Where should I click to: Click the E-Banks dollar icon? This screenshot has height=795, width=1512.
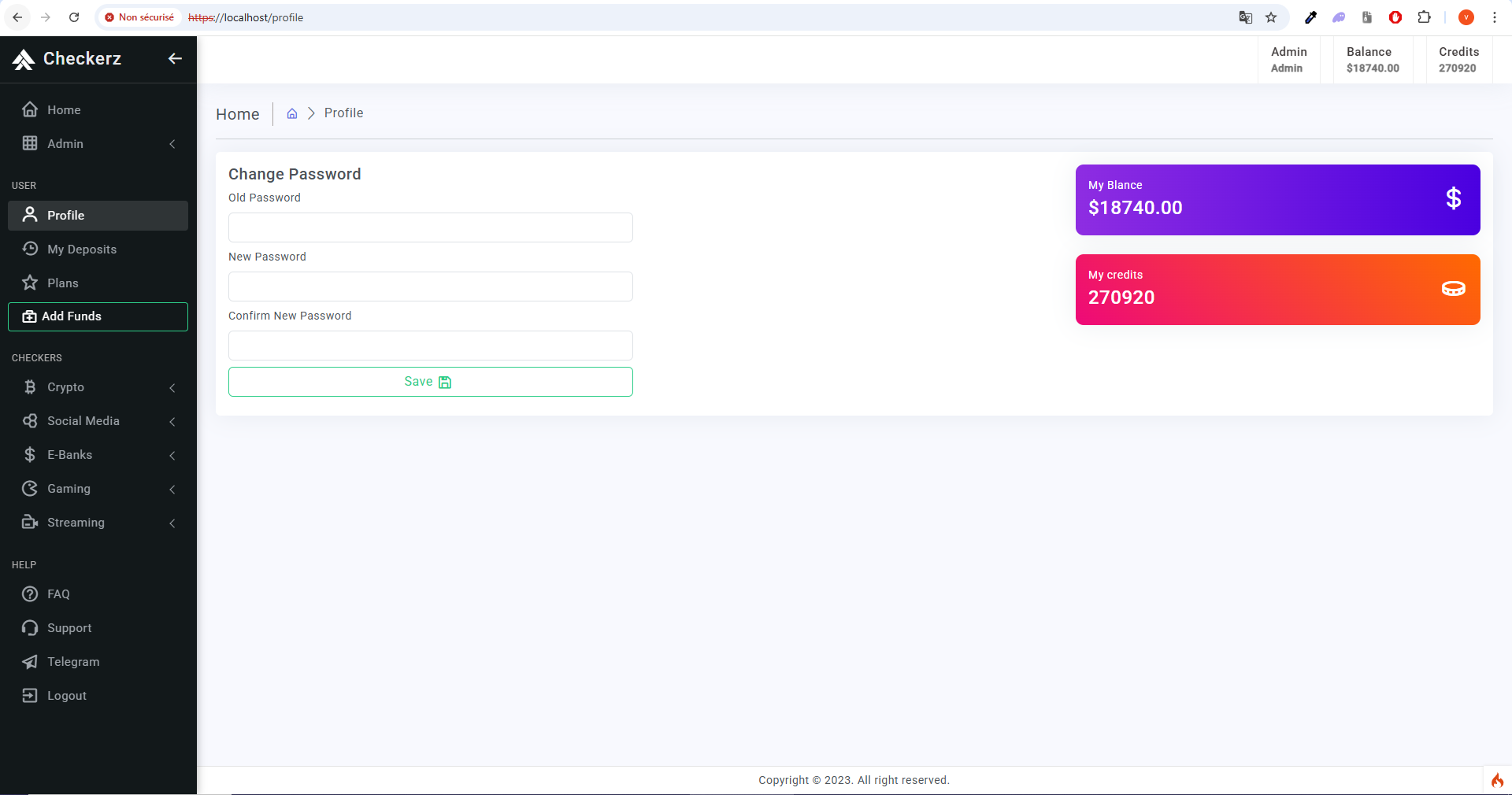(x=30, y=454)
